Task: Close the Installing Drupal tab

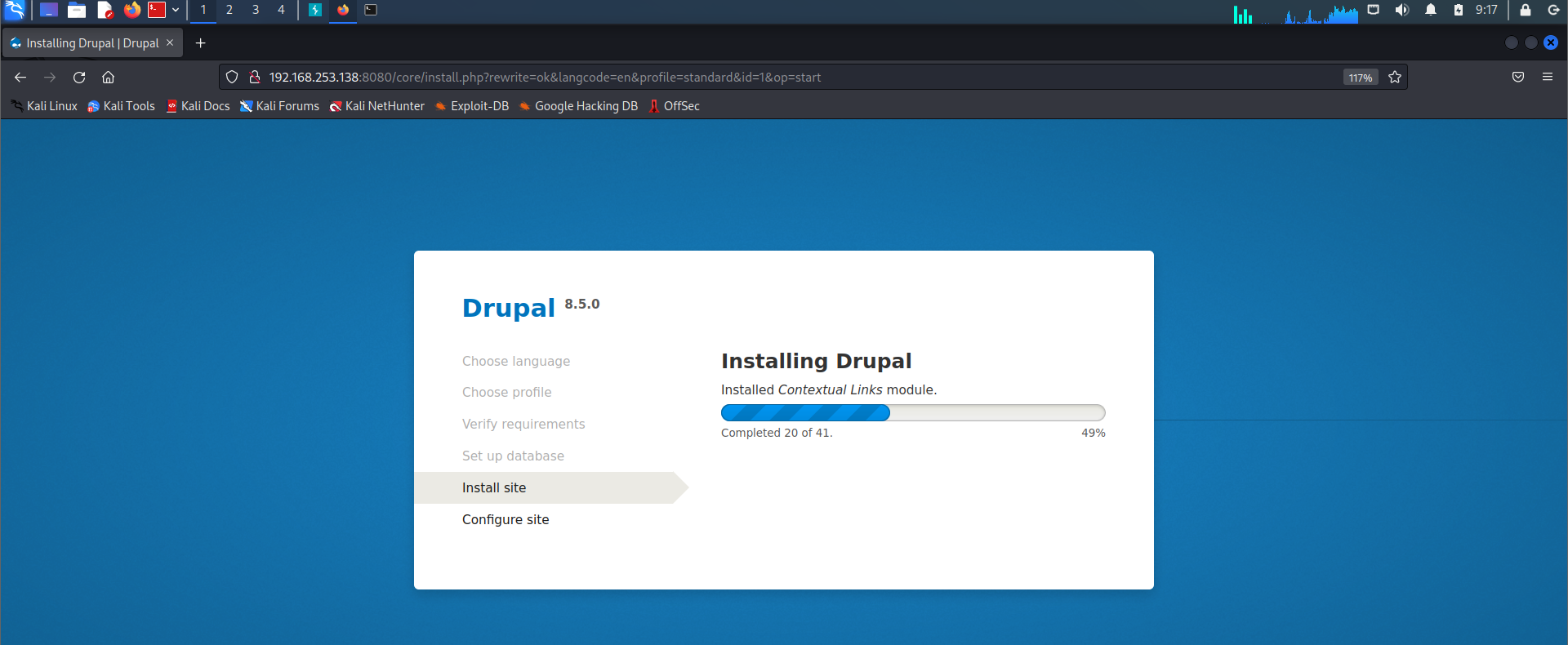Action: coord(170,42)
